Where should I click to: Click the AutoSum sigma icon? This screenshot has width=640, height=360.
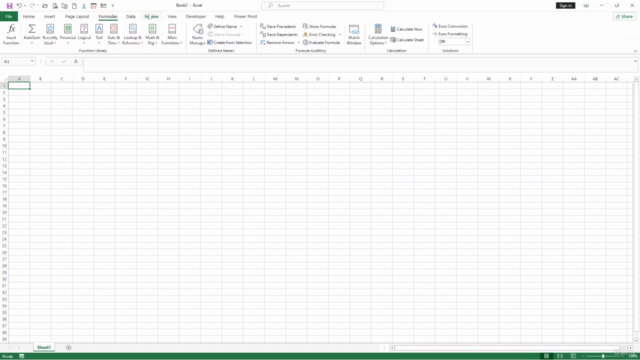31,29
